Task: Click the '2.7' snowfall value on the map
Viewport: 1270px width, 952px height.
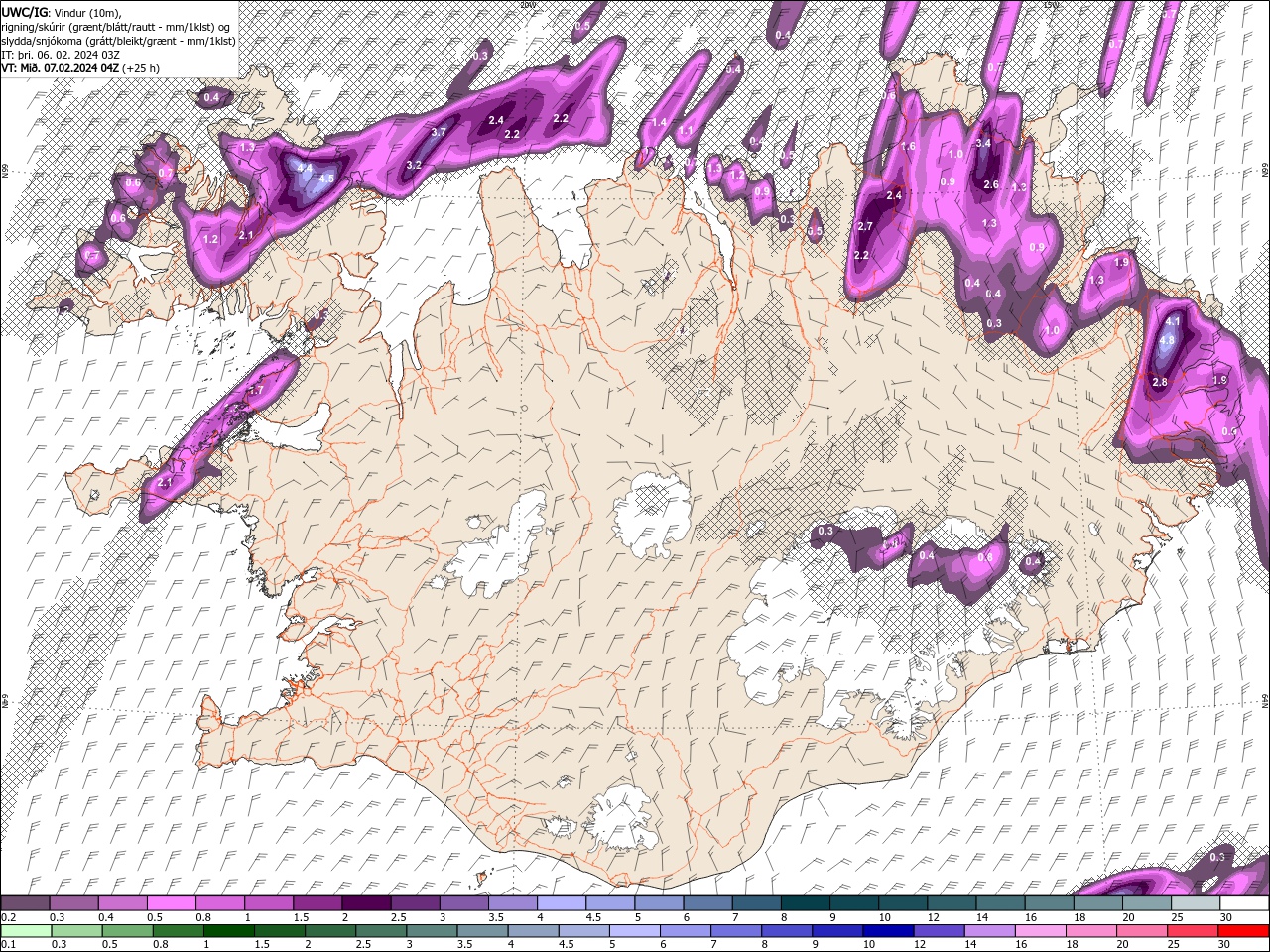Action: (x=864, y=226)
